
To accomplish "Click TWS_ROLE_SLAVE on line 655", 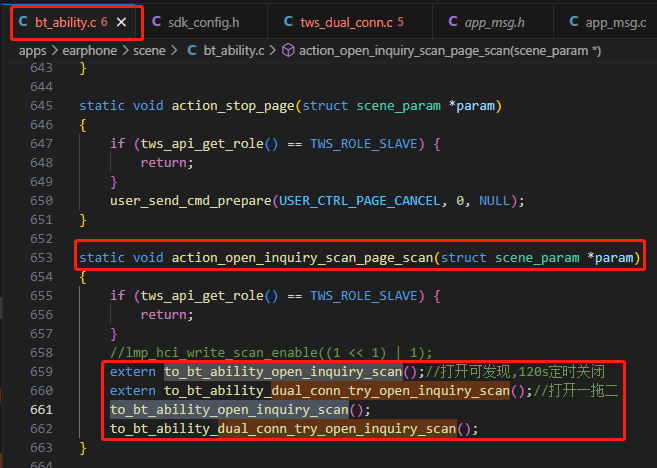I will tap(364, 296).
